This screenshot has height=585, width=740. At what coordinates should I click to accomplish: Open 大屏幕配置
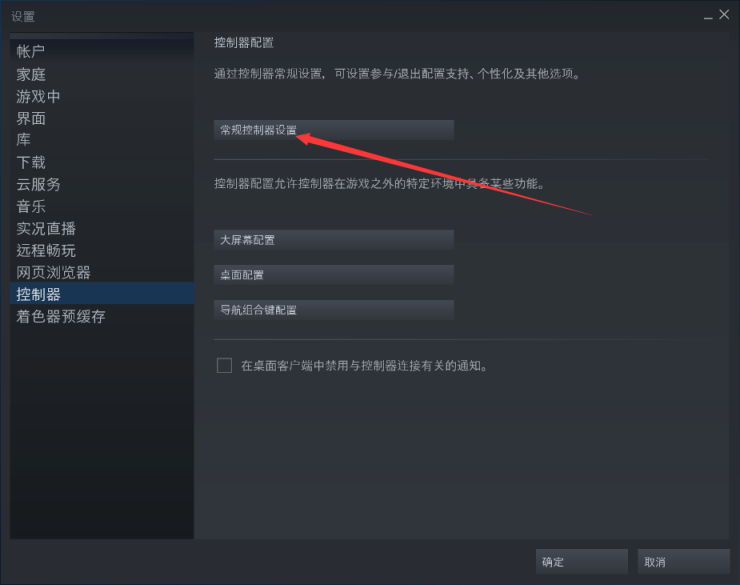tap(334, 240)
